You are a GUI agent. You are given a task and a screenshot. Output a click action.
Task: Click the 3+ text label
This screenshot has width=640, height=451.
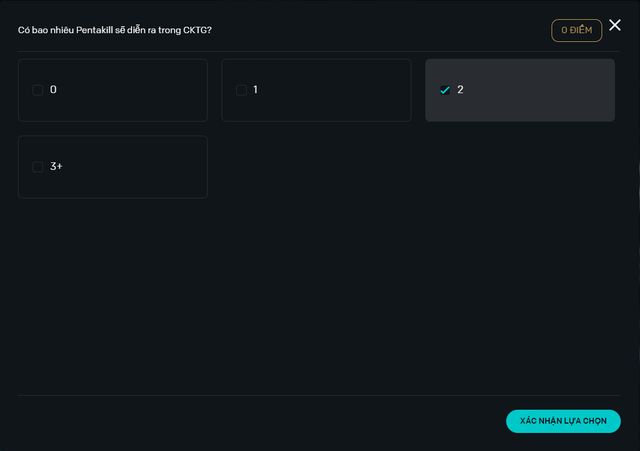[56, 167]
